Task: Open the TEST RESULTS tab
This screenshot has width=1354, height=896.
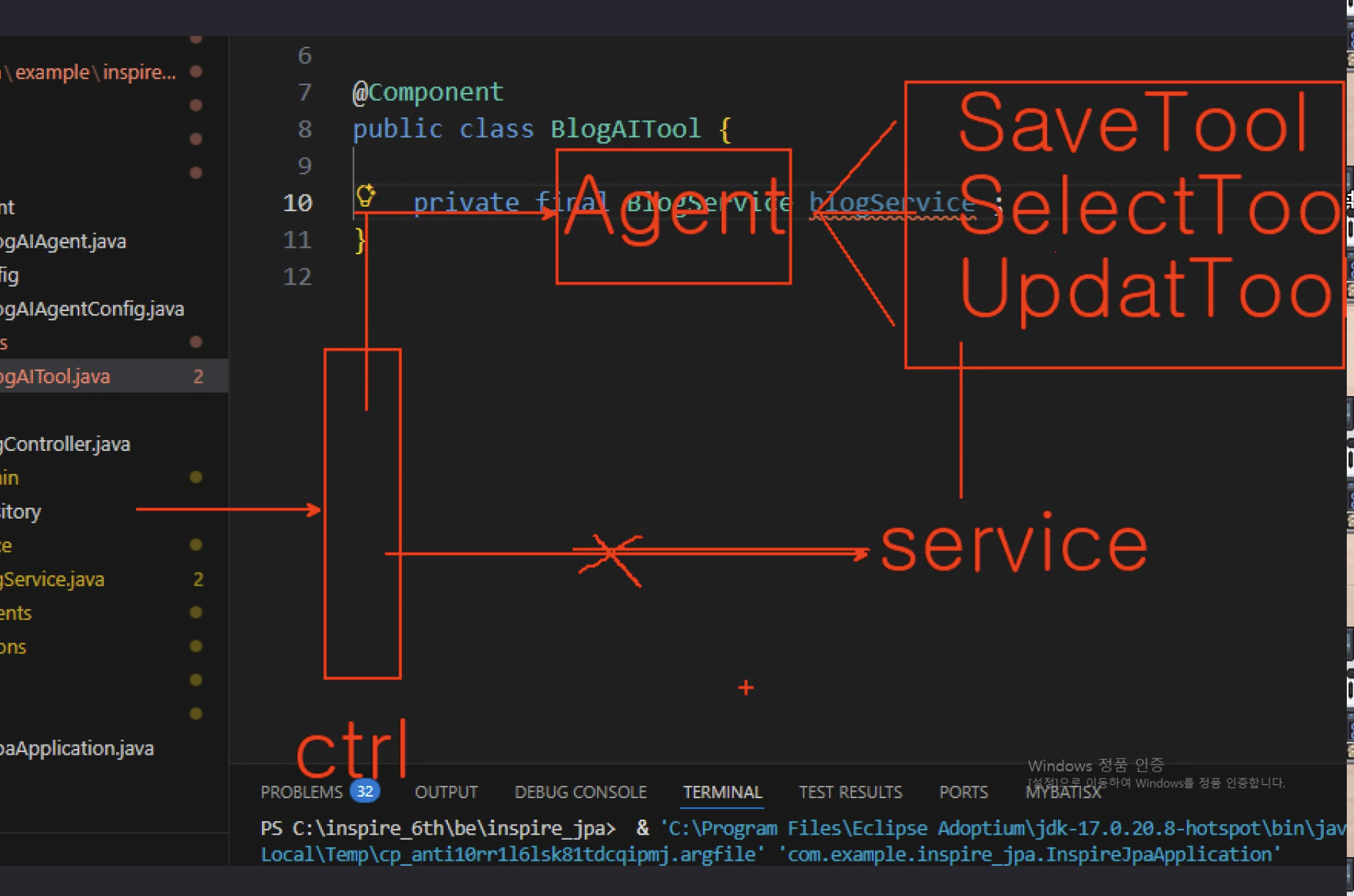Action: 850,792
